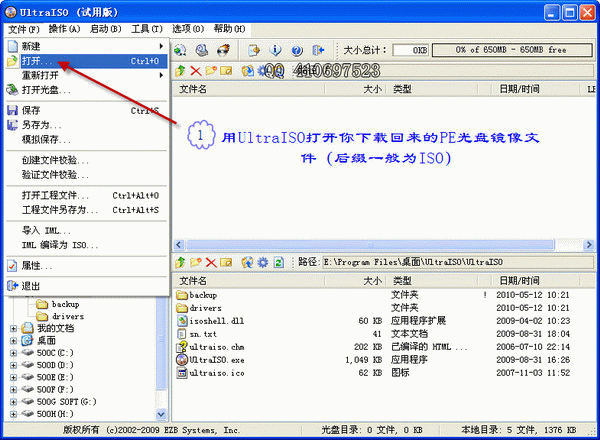
Task: Click the ultraiso.chm help file icon
Action: coord(181,345)
